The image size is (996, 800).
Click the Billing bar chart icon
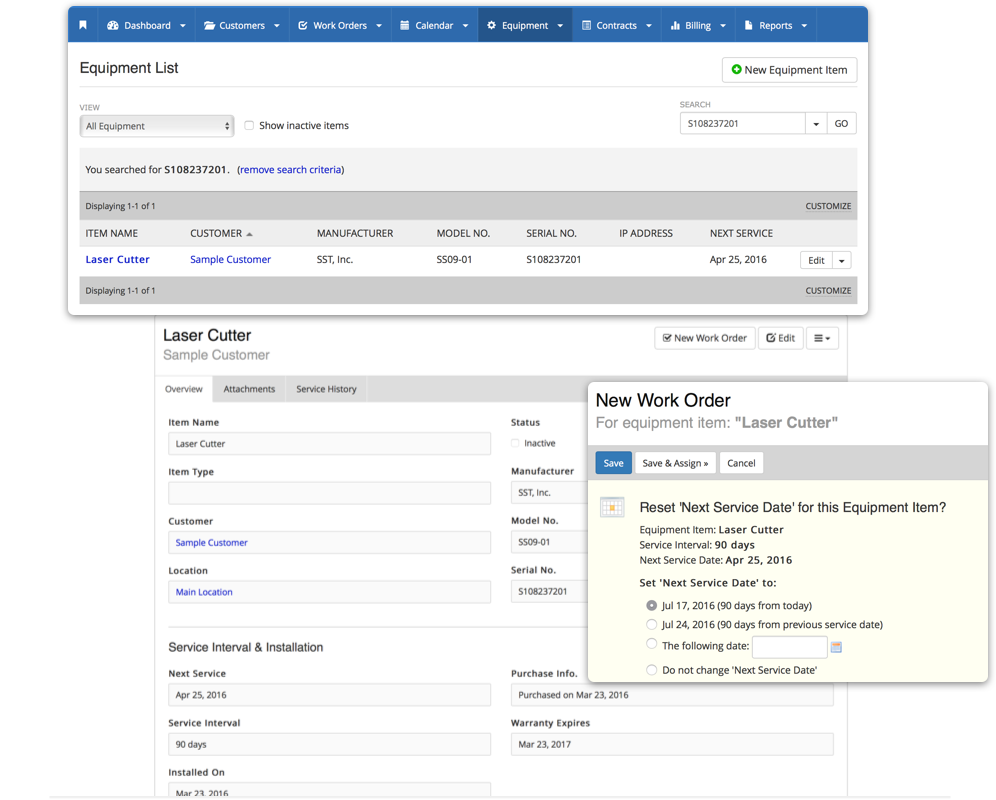click(x=675, y=25)
